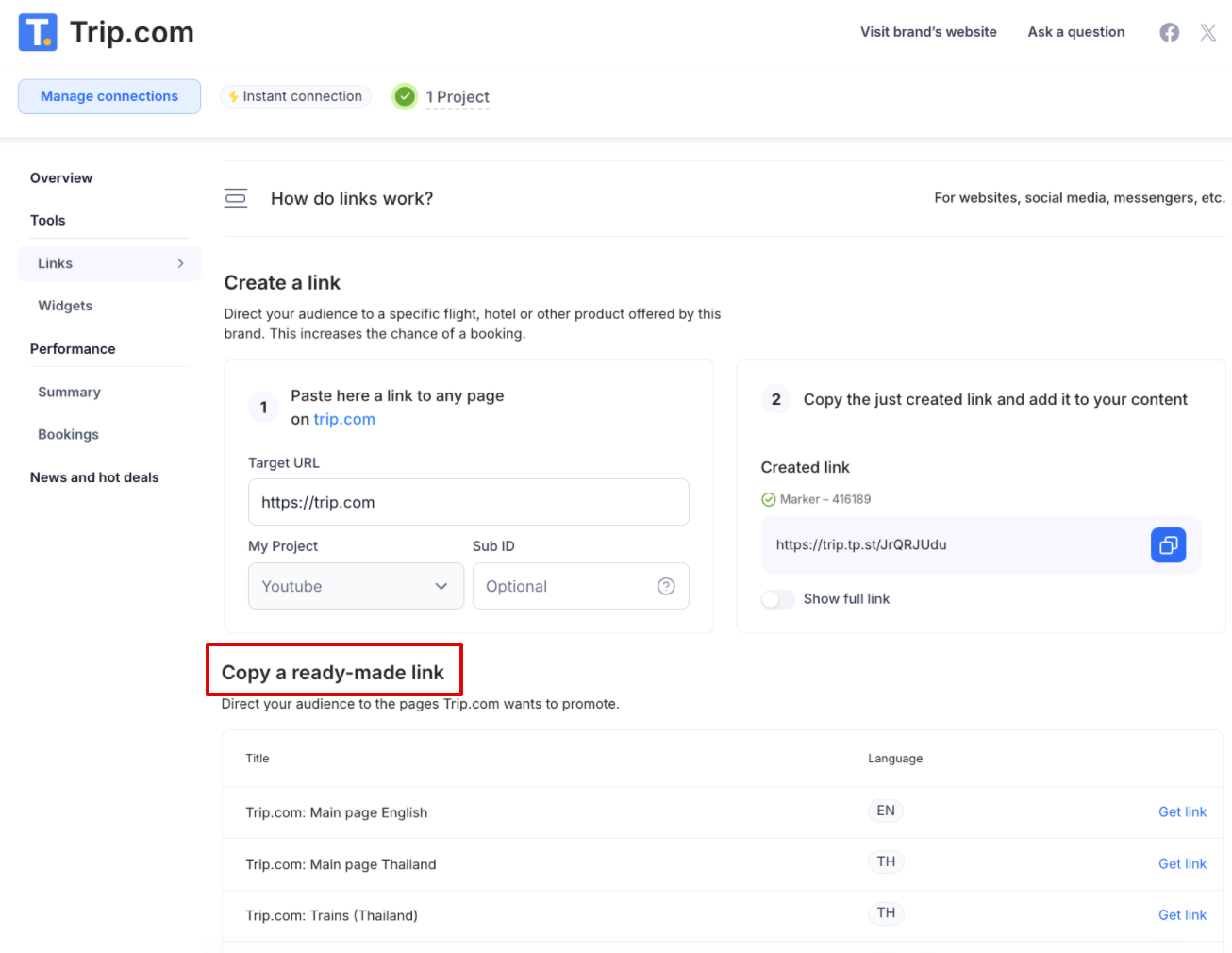The image size is (1232, 953).
Task: Open the 1 Project dropdown
Action: click(458, 97)
